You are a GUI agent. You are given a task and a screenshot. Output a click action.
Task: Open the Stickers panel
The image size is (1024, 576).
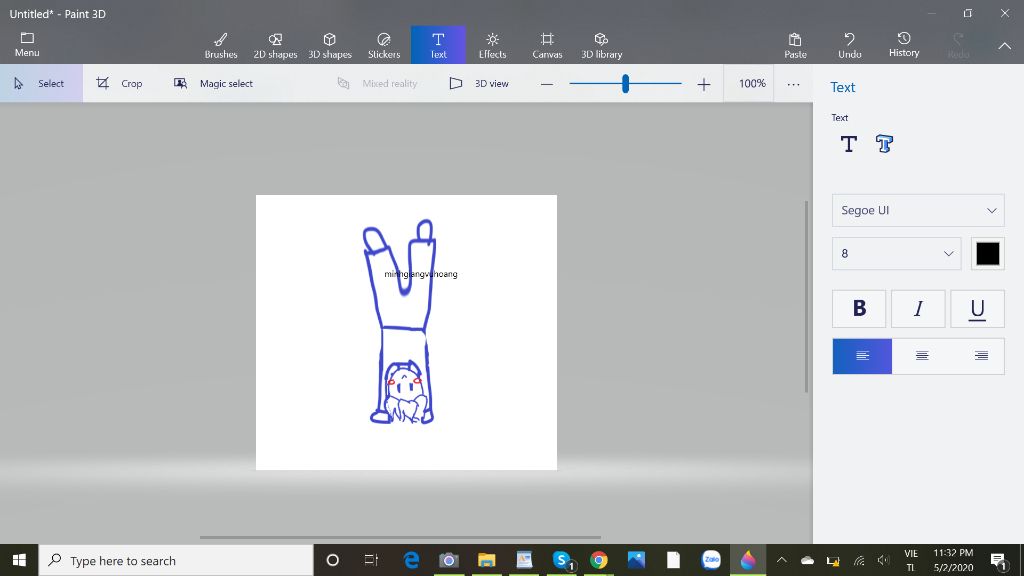coord(384,45)
